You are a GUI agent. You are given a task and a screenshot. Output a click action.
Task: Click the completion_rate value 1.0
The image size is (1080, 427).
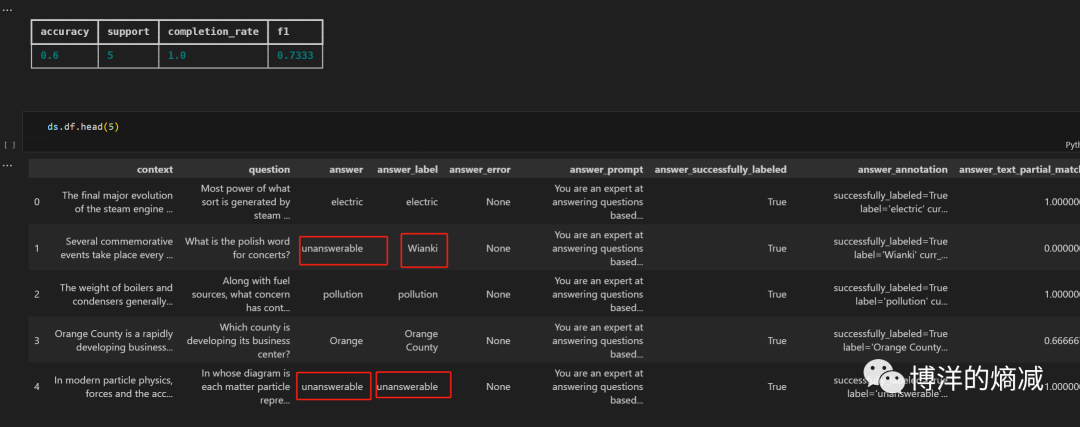[177, 56]
